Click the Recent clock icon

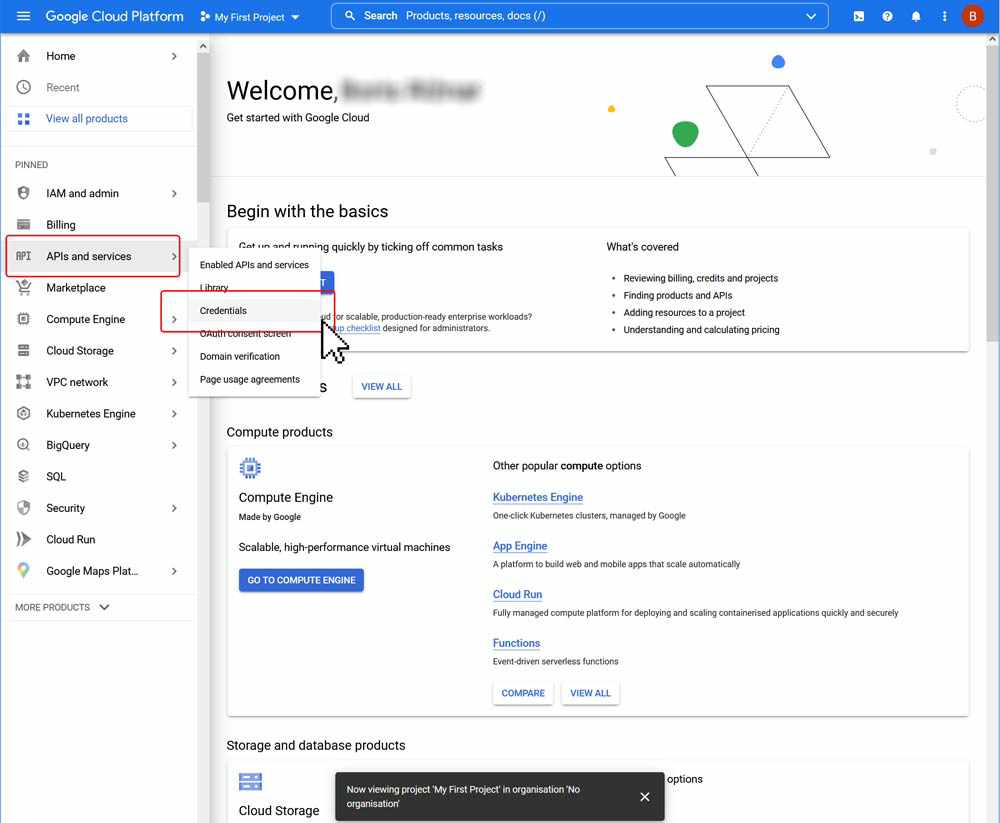pyautogui.click(x=24, y=87)
